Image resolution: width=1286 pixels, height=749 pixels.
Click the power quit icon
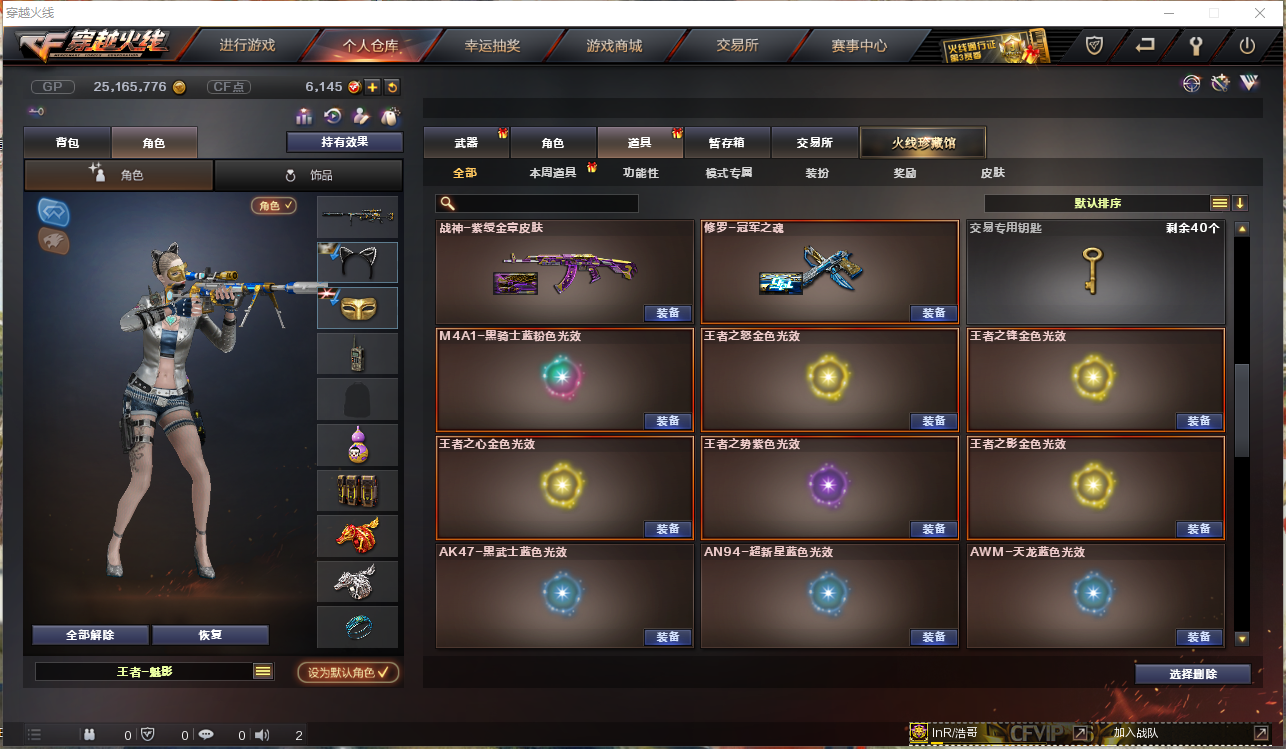click(1247, 45)
